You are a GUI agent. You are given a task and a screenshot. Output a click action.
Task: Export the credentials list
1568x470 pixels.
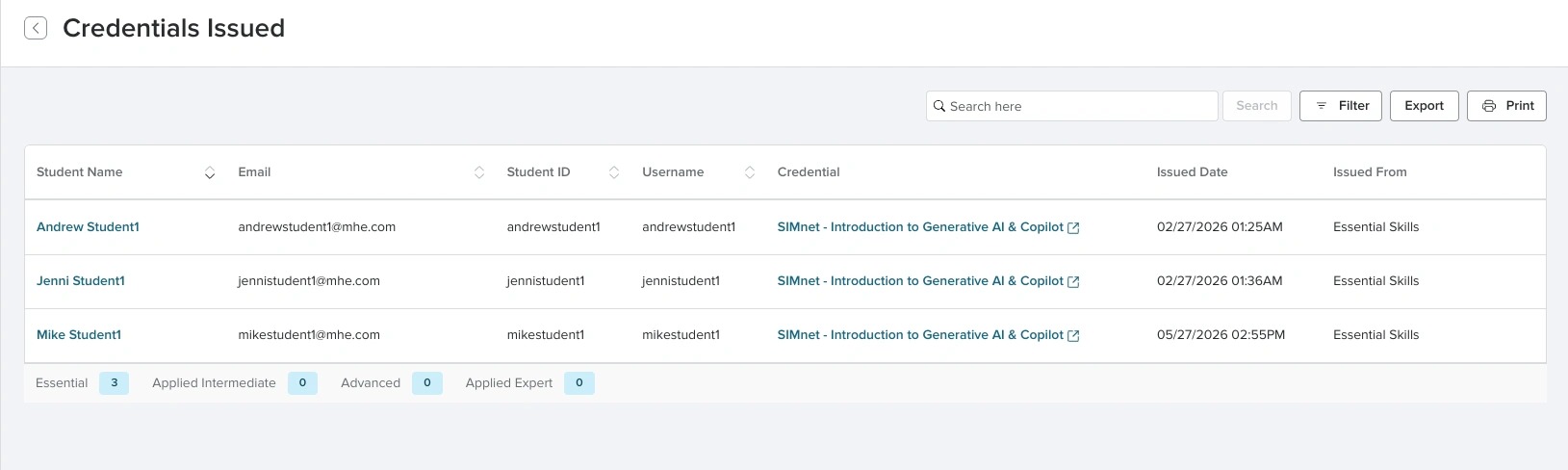tap(1424, 106)
